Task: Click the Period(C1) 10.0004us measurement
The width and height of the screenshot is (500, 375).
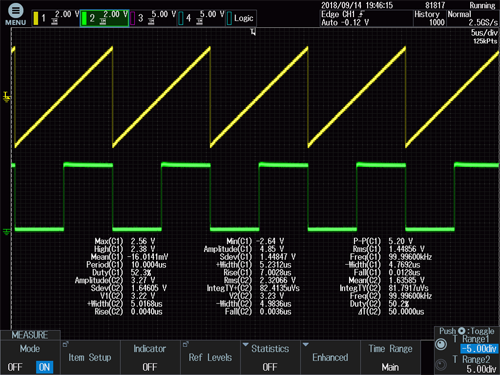Action: [126, 265]
